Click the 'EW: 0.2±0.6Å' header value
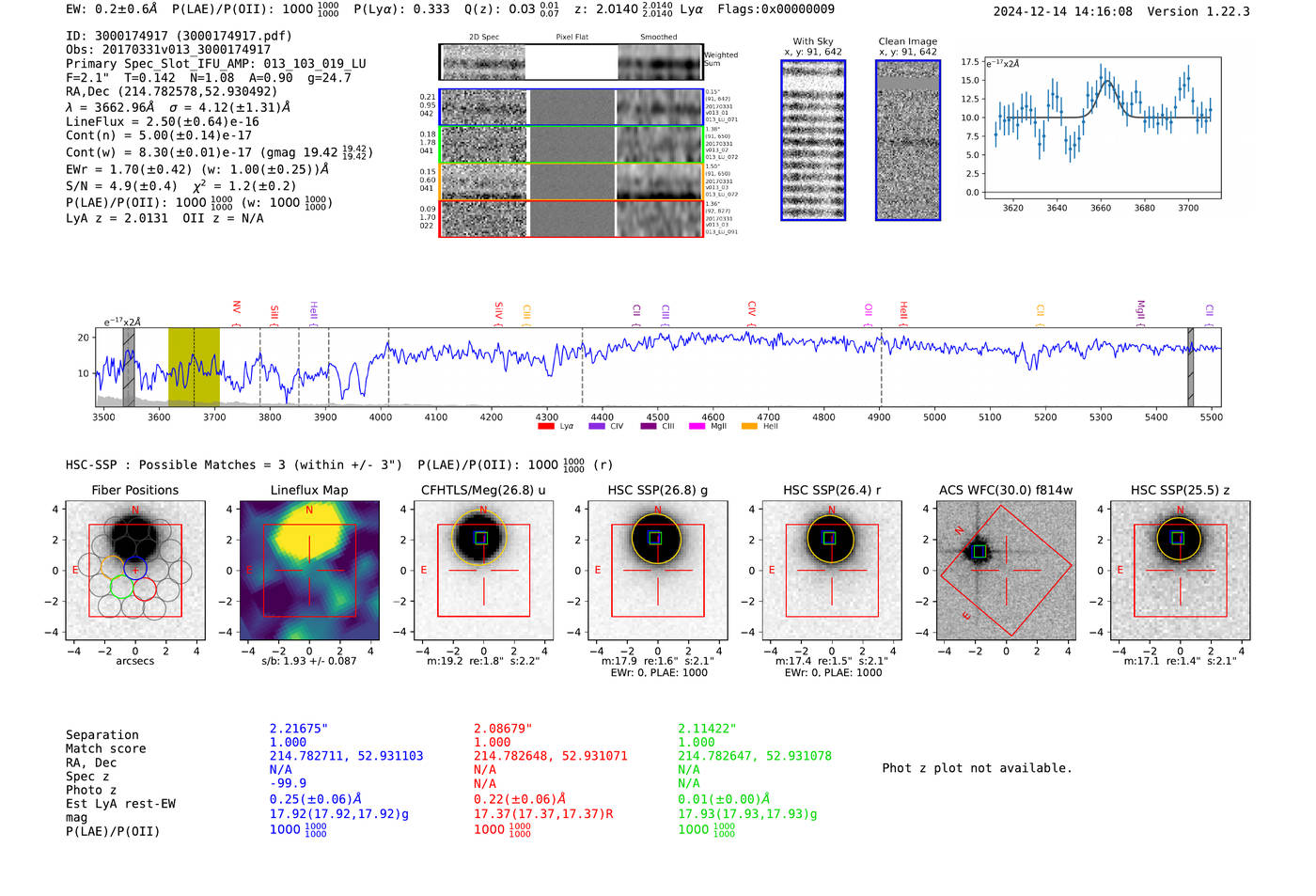The height and width of the screenshot is (896, 1316). click(112, 9)
